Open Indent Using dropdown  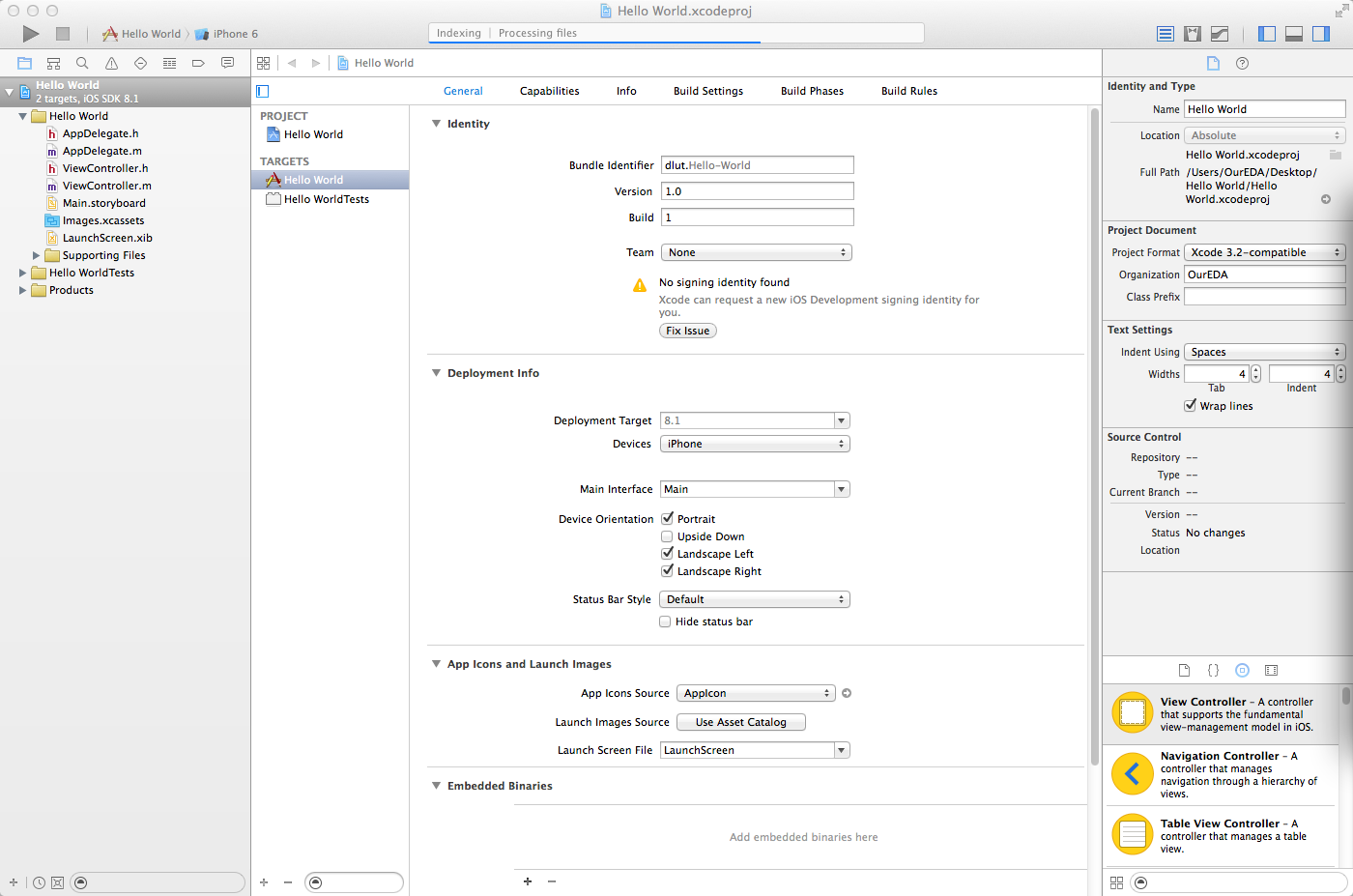click(x=1265, y=352)
